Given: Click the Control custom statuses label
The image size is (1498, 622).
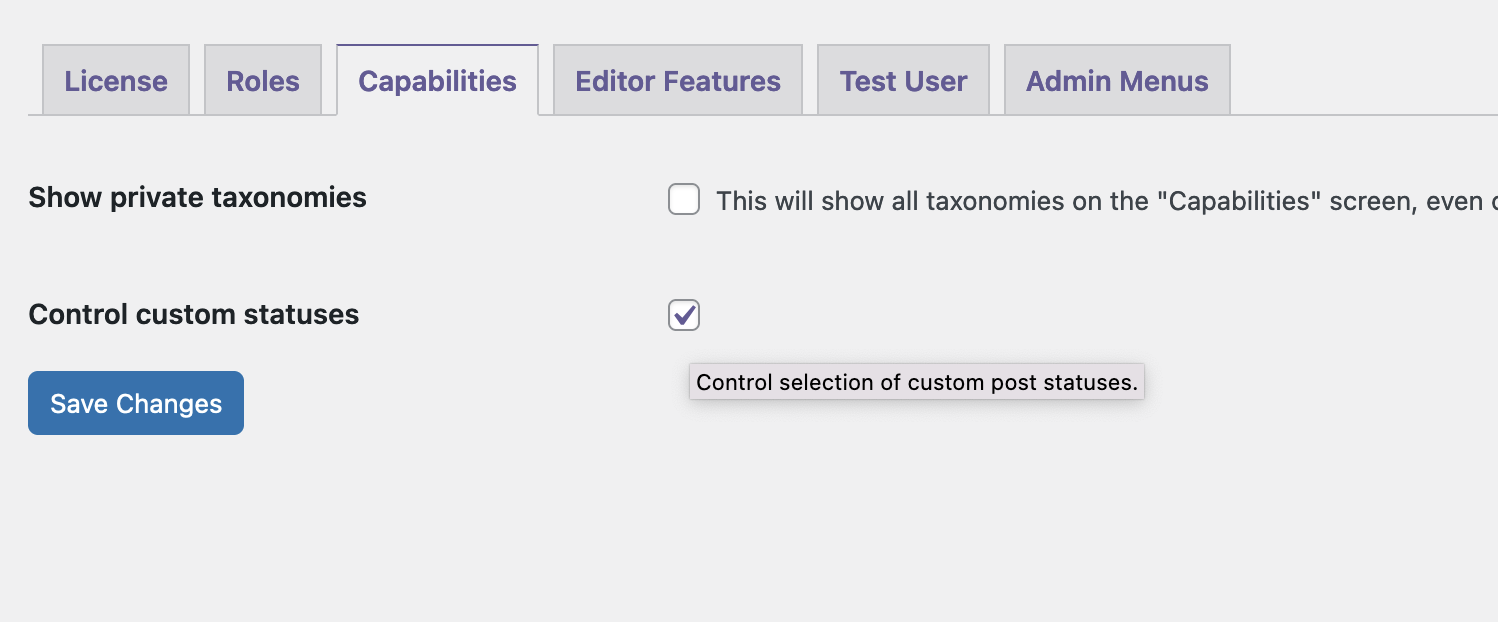Looking at the screenshot, I should point(193,314).
